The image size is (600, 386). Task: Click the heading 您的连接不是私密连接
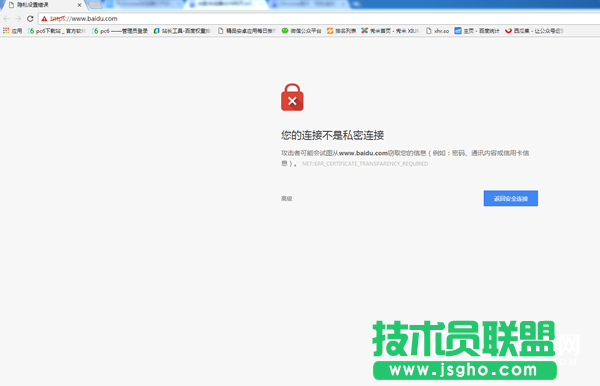333,135
